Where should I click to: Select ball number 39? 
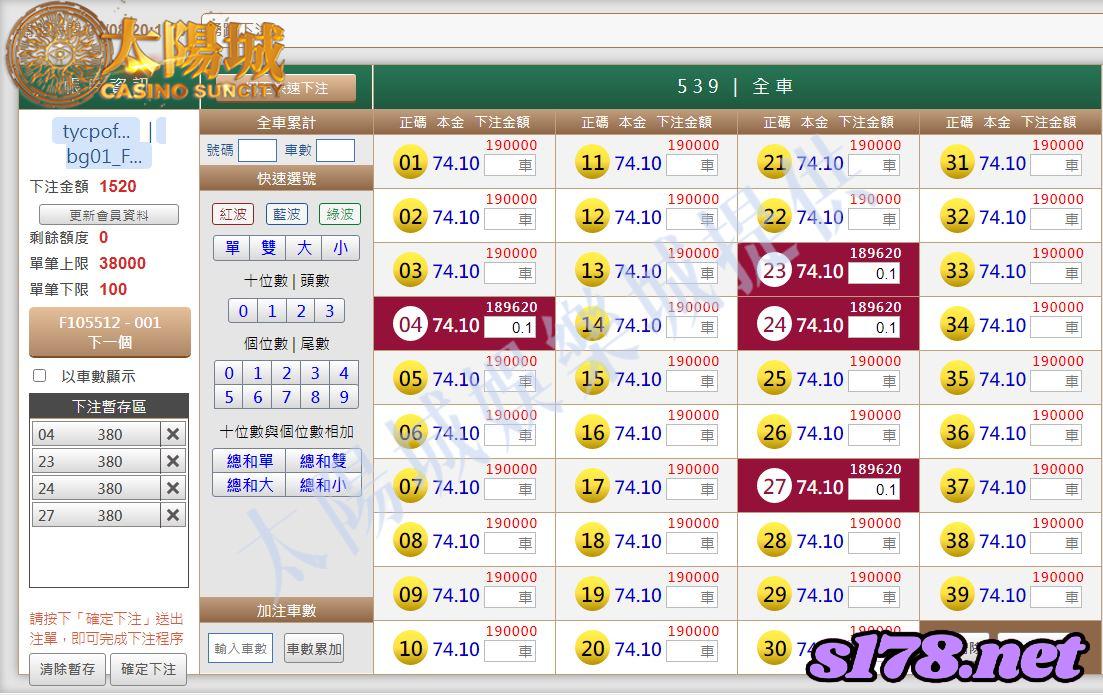[x=957, y=595]
